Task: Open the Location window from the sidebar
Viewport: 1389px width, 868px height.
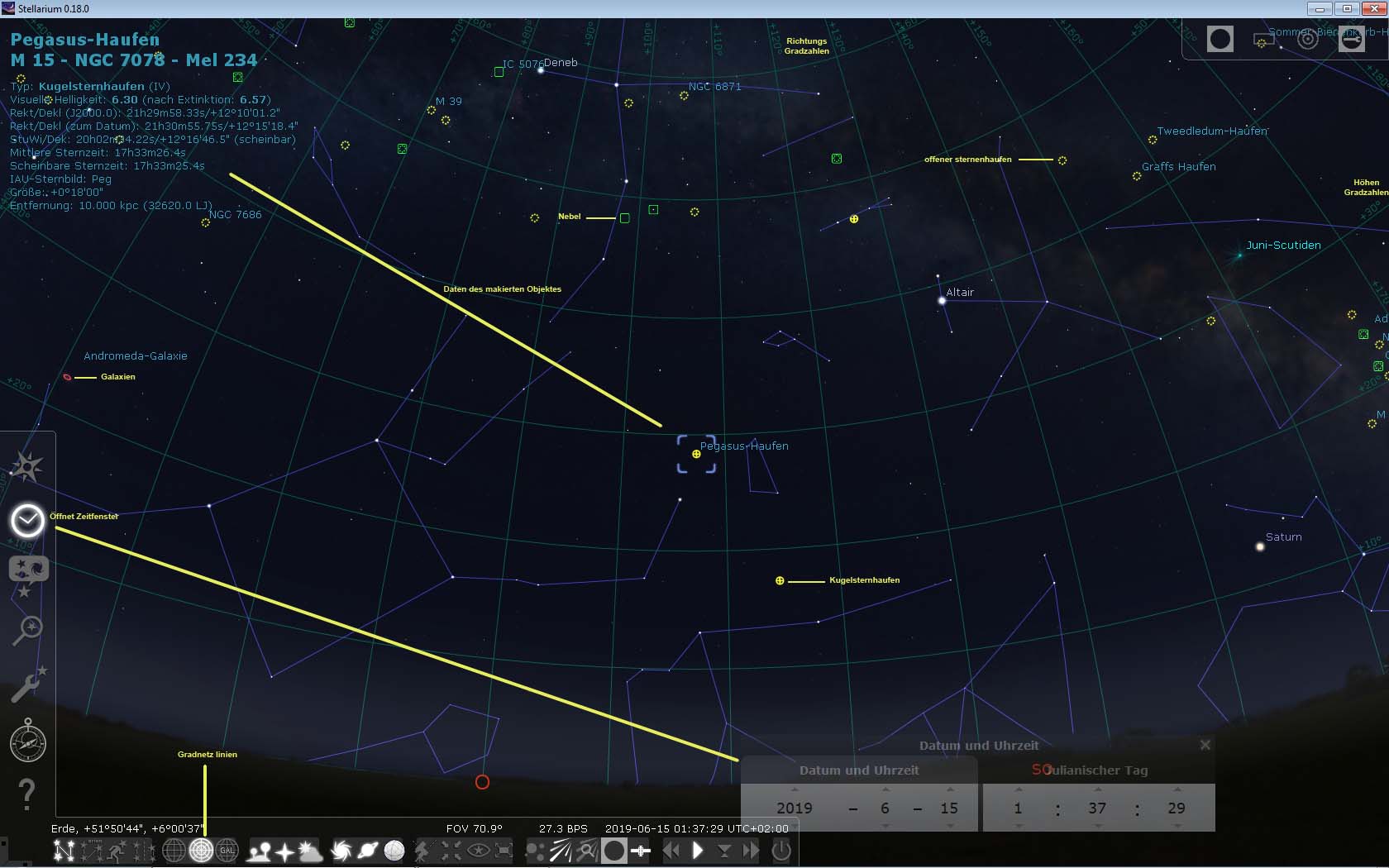Action: tap(27, 466)
